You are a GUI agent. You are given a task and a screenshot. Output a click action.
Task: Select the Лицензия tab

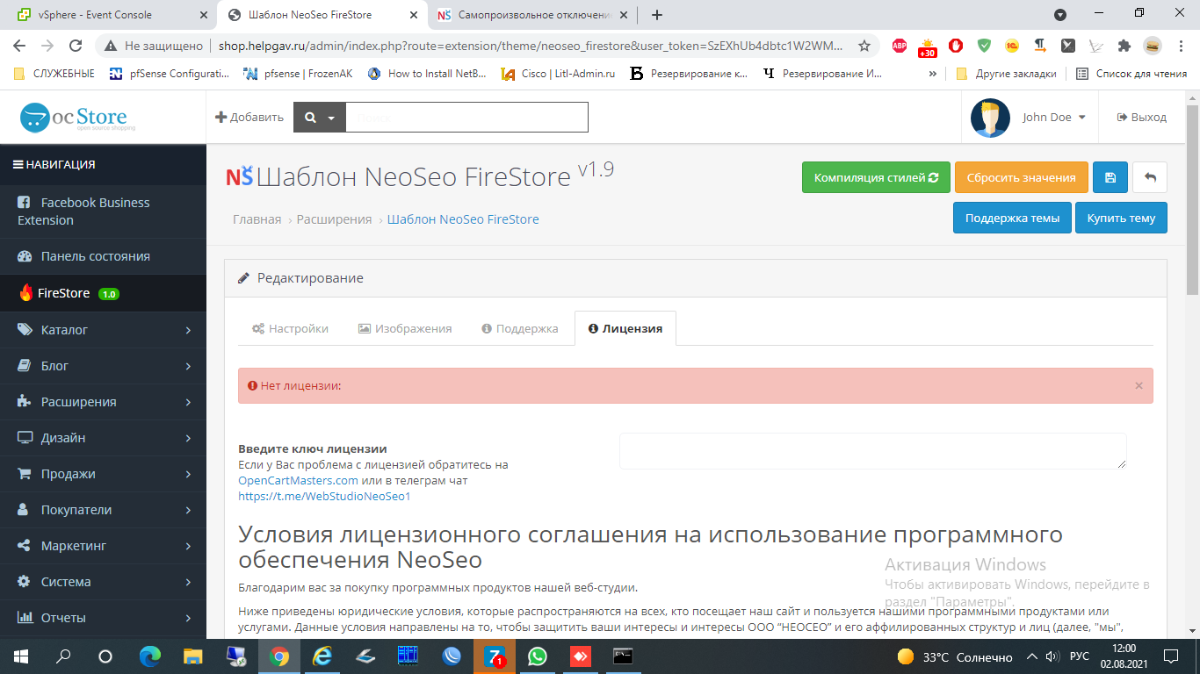pos(625,328)
